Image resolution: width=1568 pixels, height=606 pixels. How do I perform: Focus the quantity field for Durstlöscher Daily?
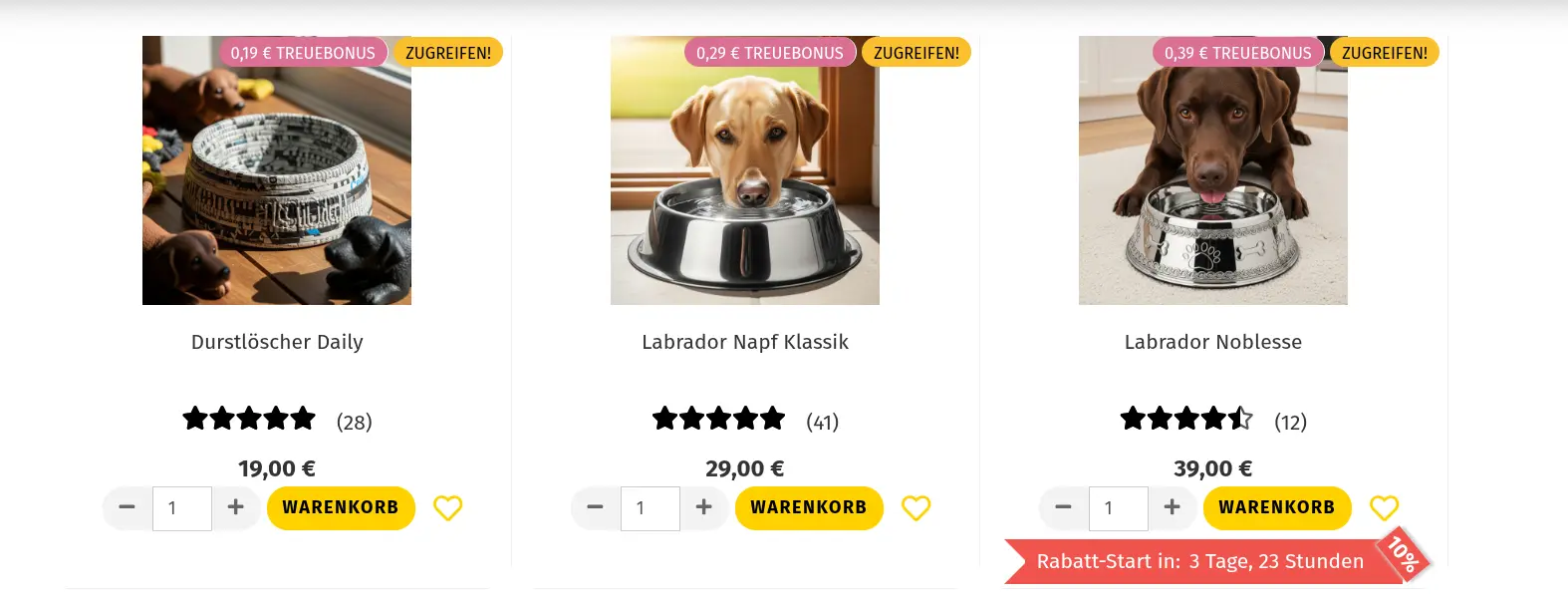coord(182,508)
